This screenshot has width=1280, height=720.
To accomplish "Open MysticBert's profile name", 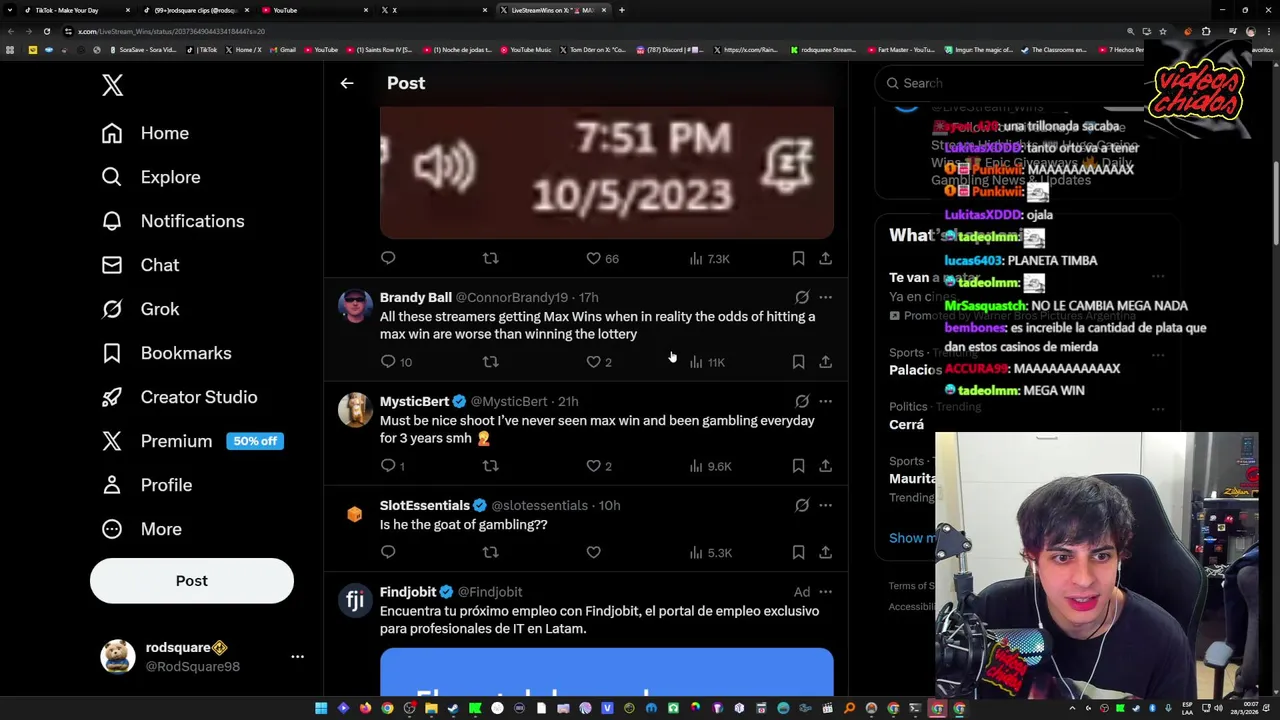I will click(x=414, y=401).
